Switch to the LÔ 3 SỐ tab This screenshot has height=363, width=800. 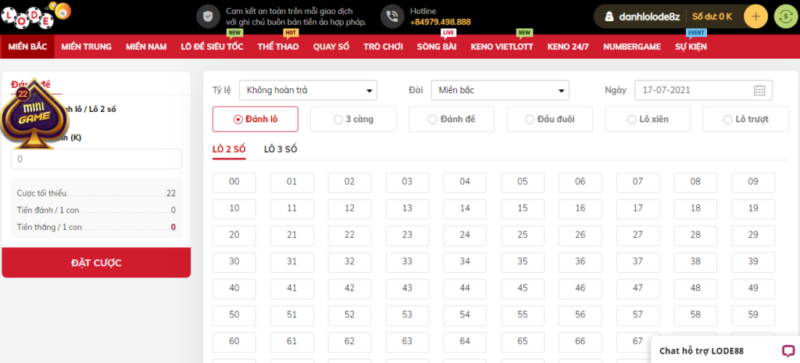(281, 150)
